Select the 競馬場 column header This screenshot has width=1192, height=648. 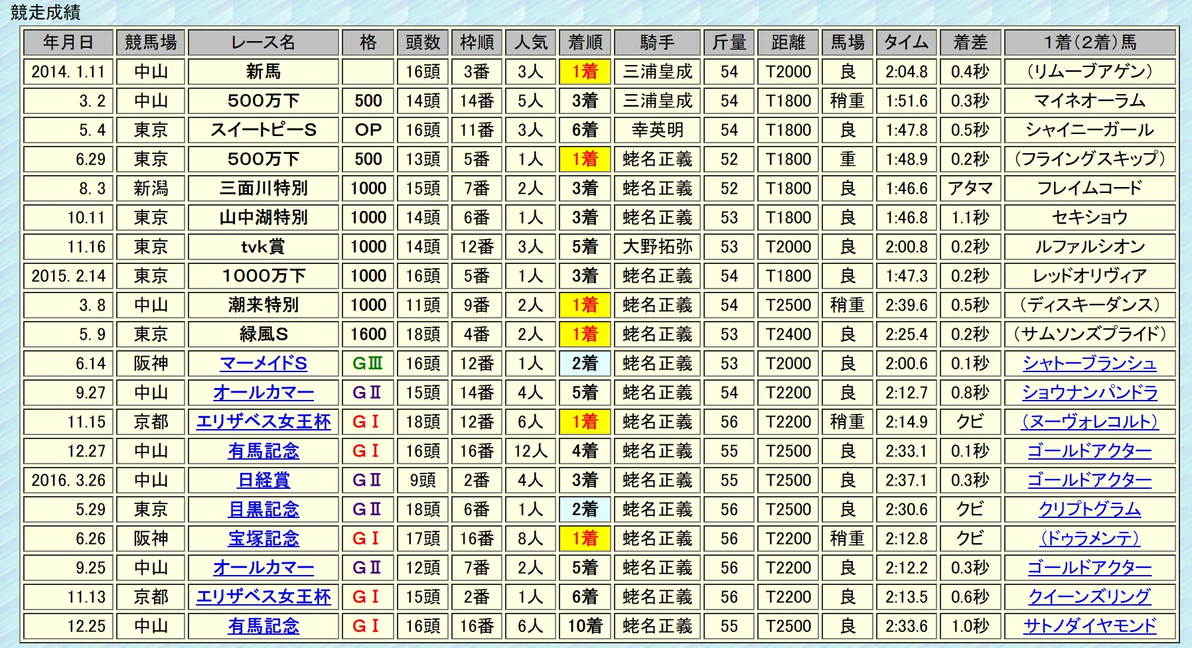coord(151,43)
